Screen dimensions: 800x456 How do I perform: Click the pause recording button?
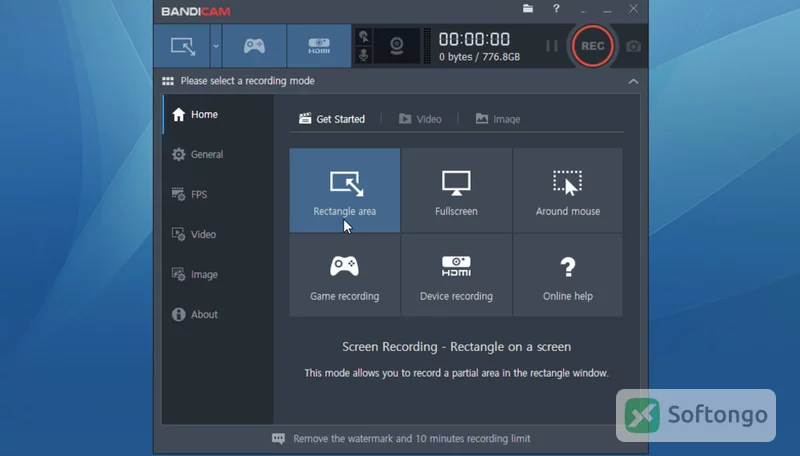tap(552, 46)
